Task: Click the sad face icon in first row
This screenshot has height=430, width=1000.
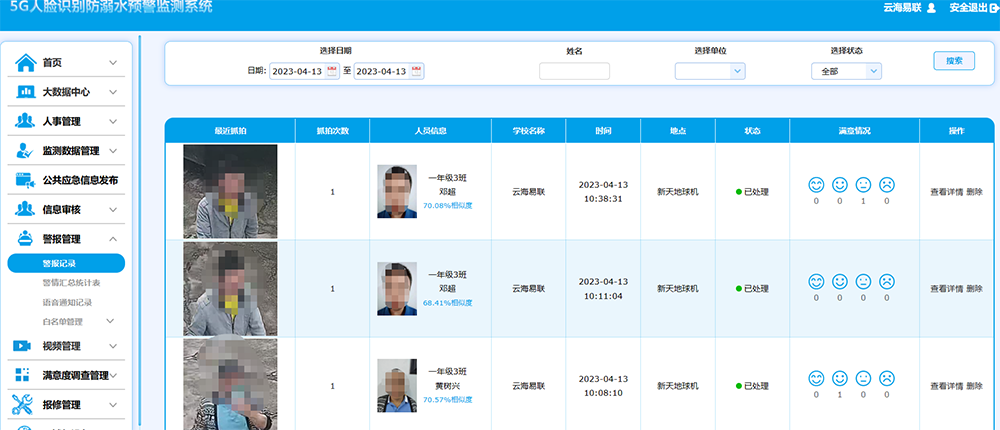Action: coord(886,185)
